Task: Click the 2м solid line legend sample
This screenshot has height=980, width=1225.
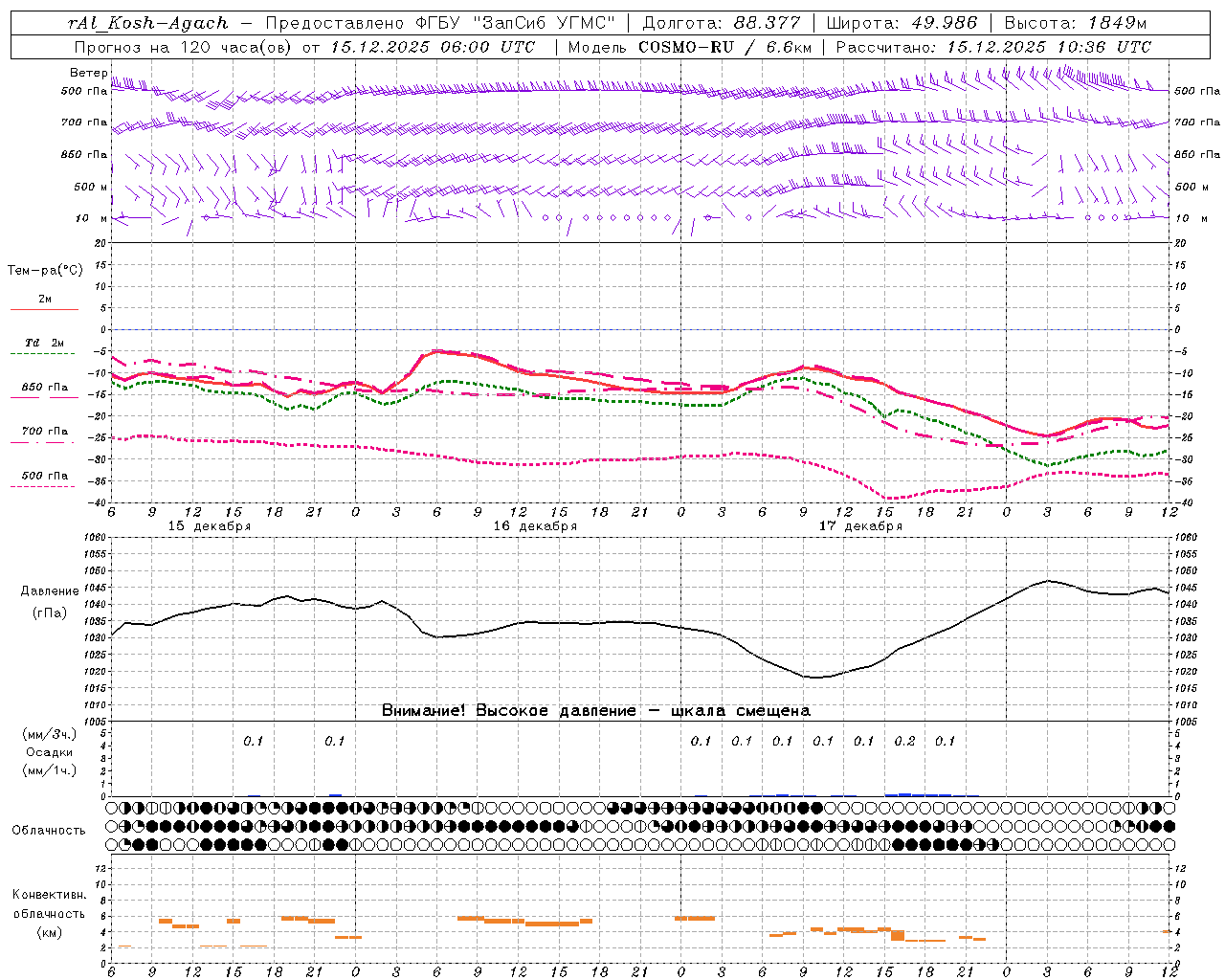Action: [44, 309]
